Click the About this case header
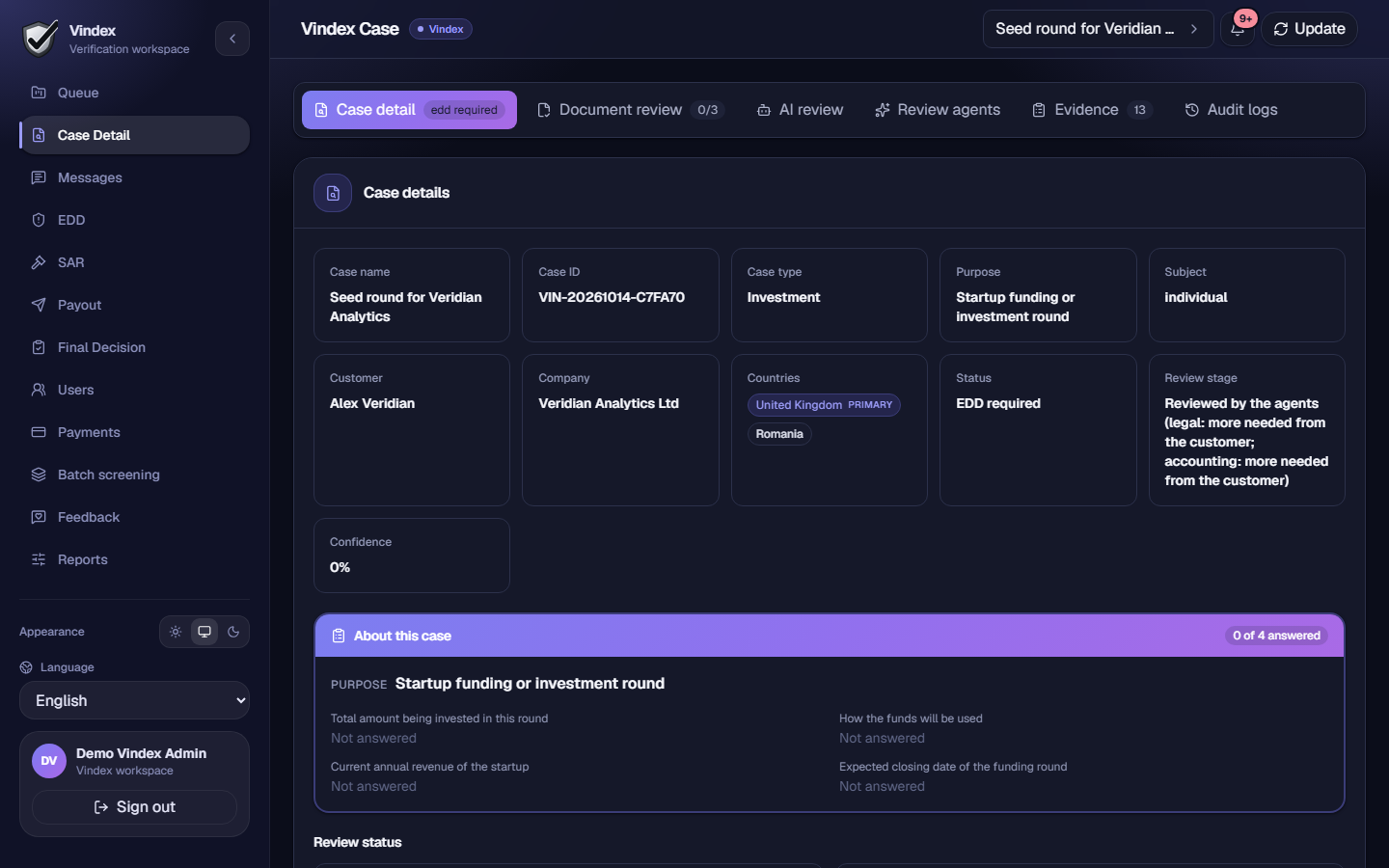 [x=830, y=636]
